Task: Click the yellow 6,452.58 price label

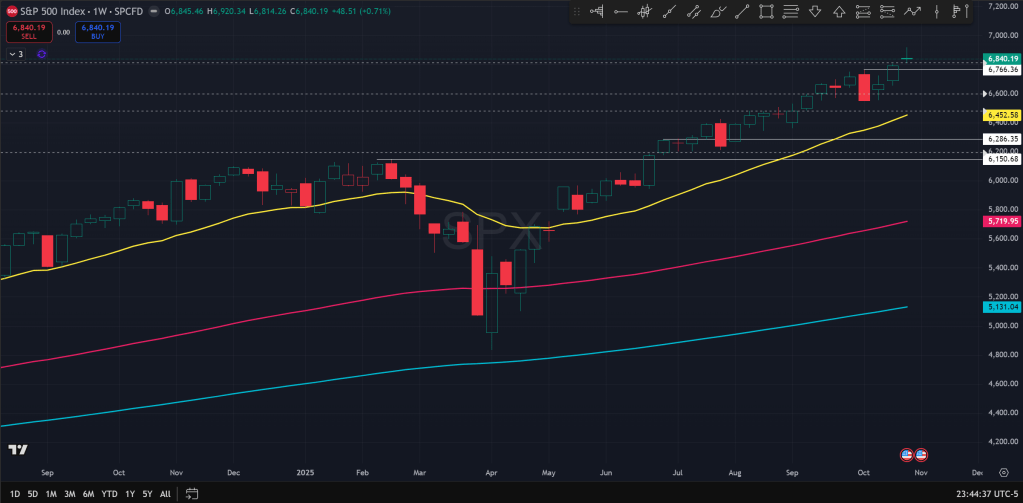Action: 1002,115
